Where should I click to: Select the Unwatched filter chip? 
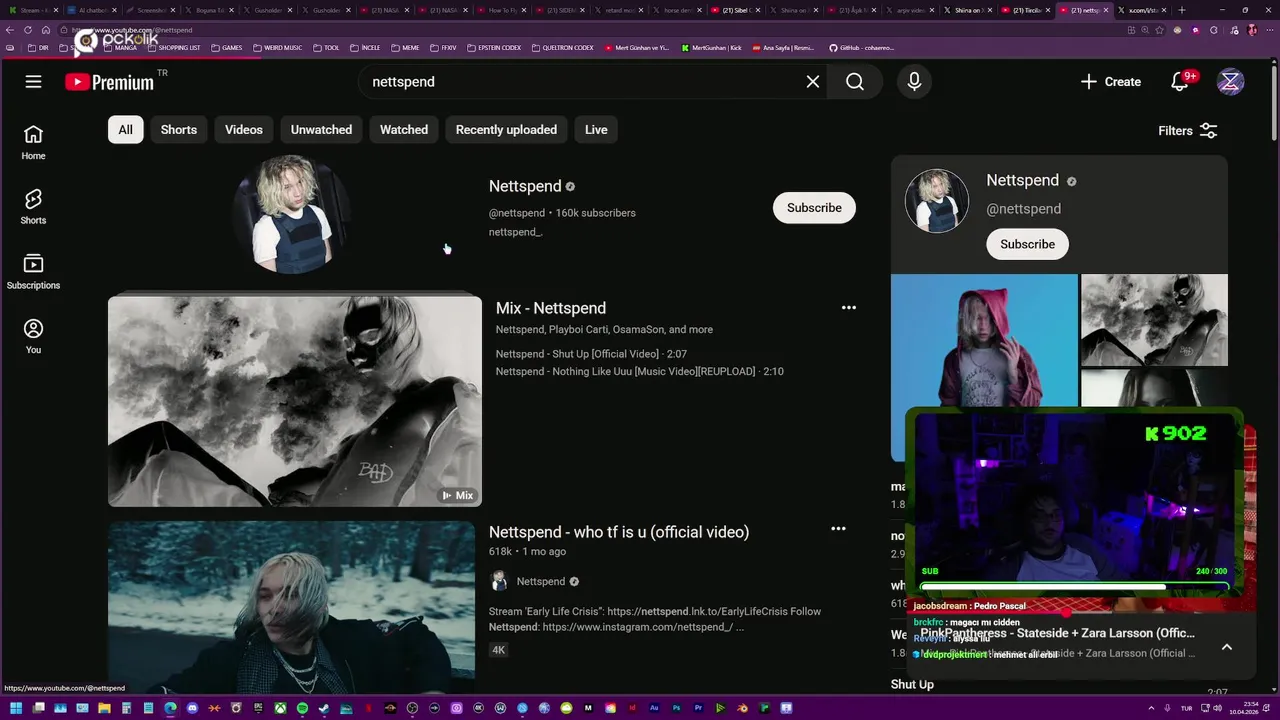click(321, 130)
